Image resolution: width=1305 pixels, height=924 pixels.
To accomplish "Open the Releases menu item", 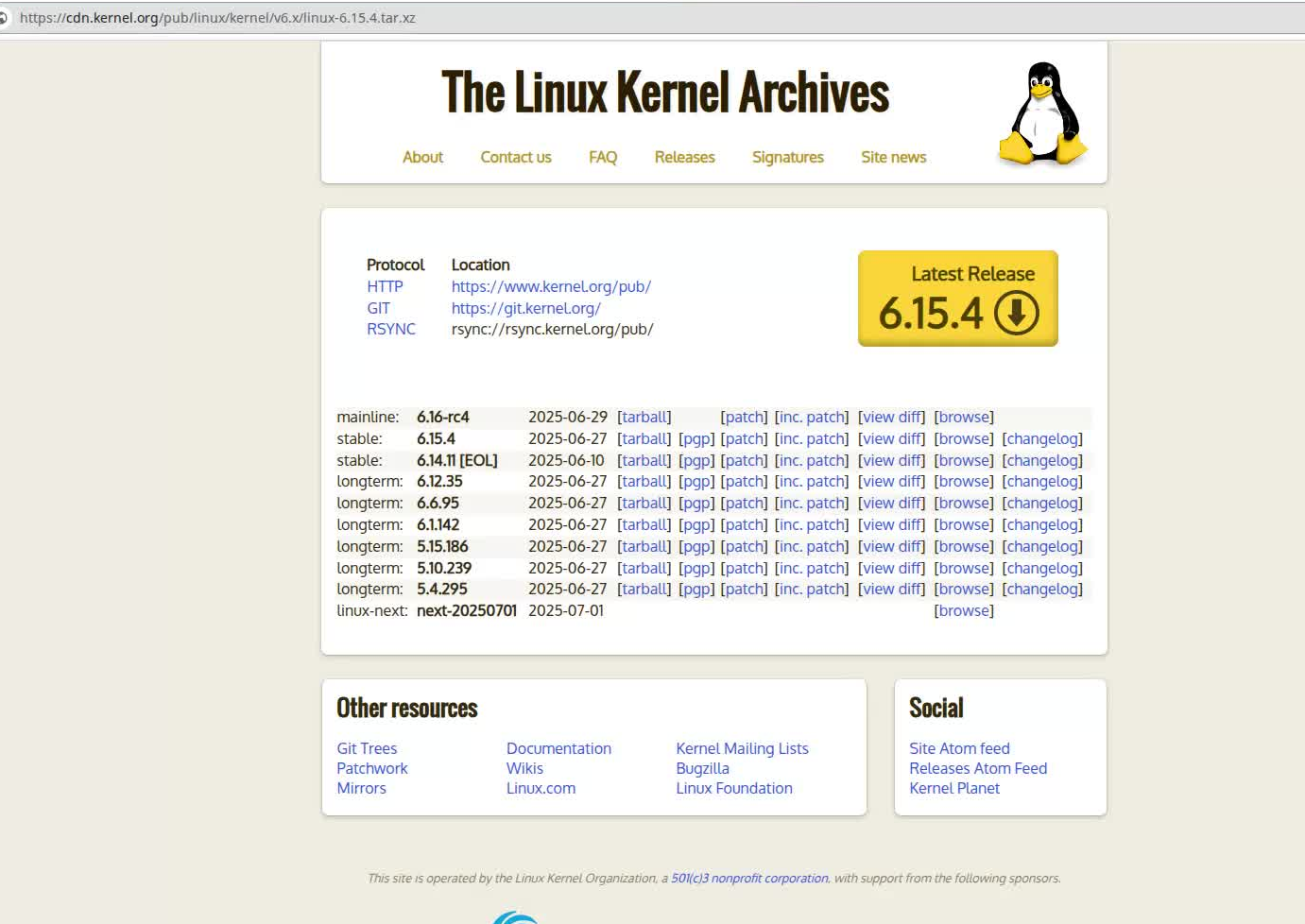I will coord(685,157).
